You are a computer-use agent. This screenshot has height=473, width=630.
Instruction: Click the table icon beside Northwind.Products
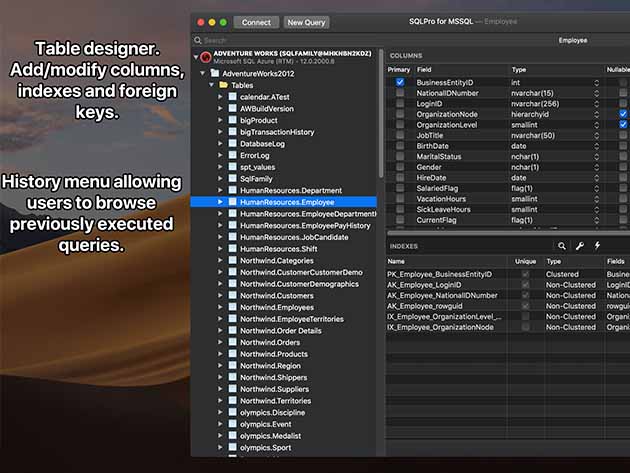pyautogui.click(x=232, y=354)
